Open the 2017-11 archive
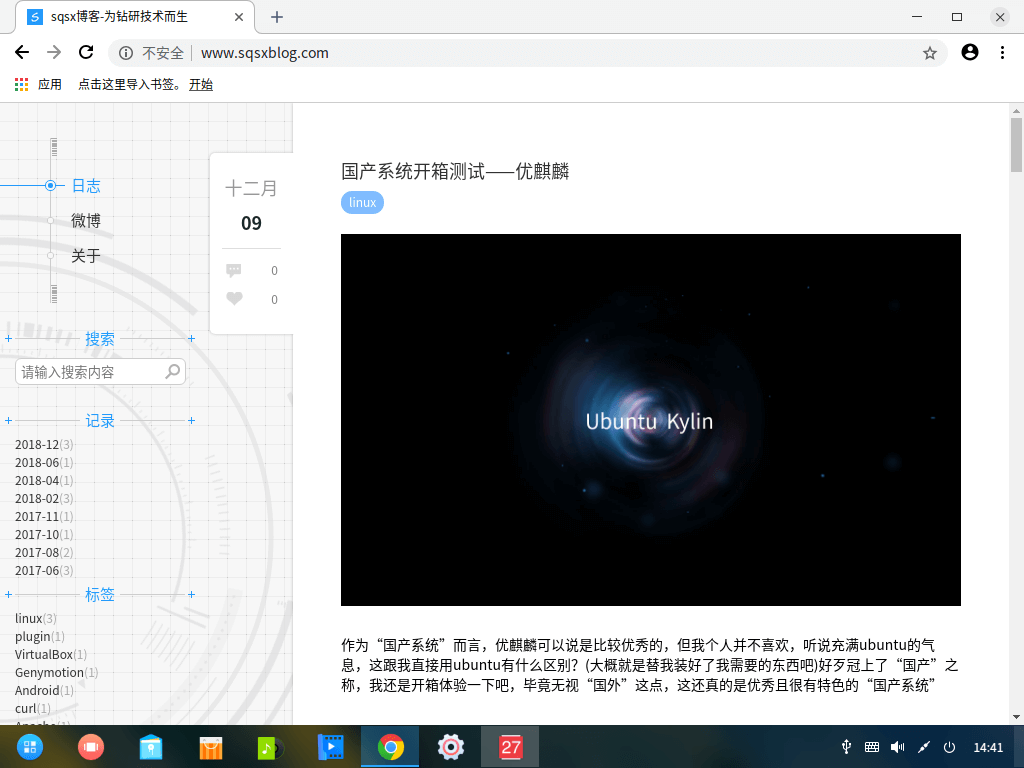 (x=44, y=517)
